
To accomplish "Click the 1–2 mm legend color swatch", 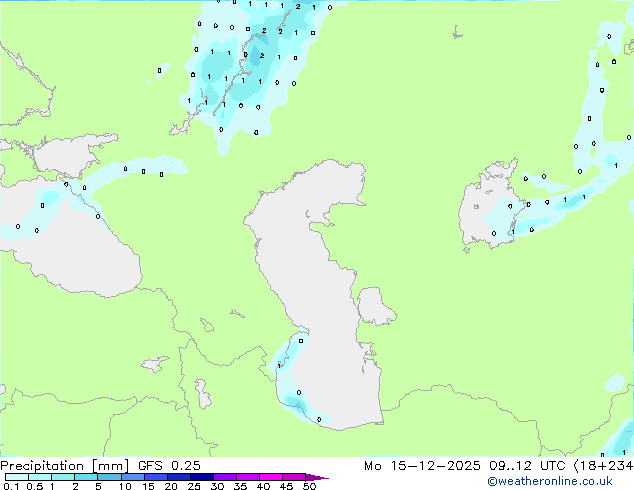I will point(63,477).
